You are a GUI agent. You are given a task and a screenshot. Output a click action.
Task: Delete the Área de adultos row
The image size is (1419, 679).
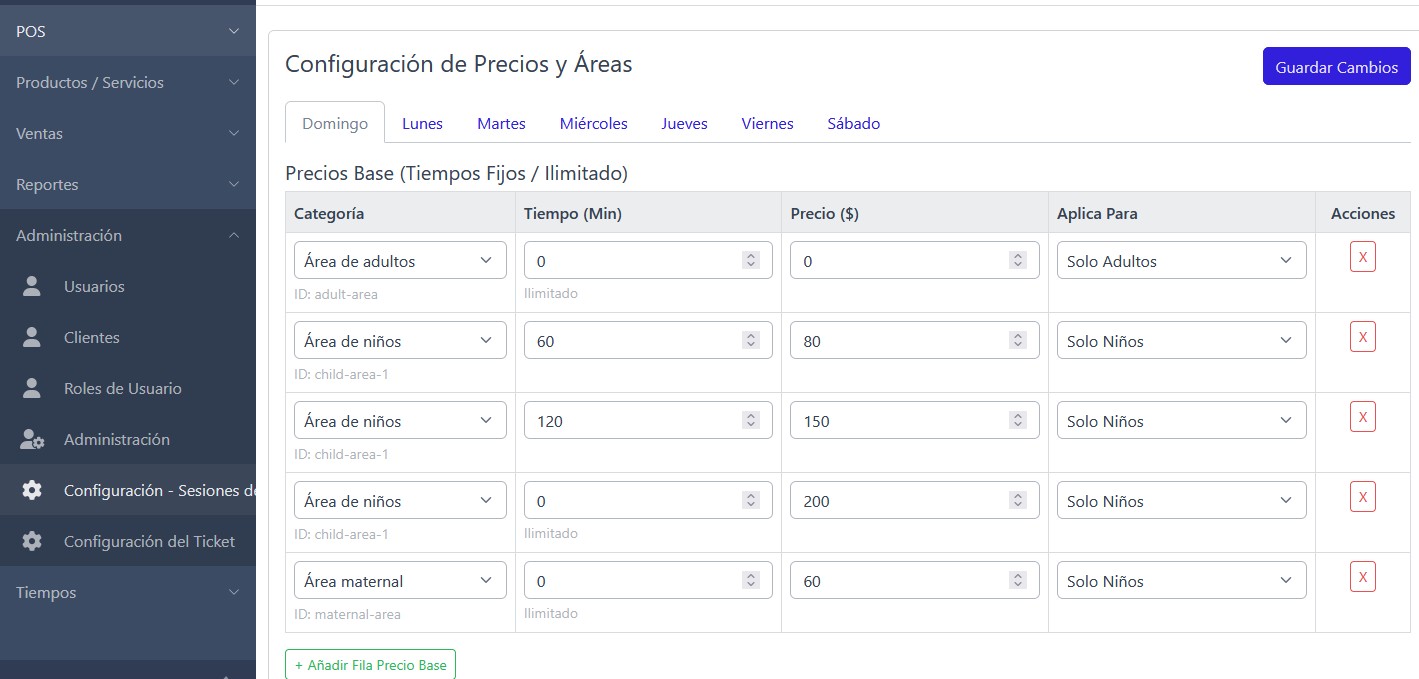[x=1362, y=257]
